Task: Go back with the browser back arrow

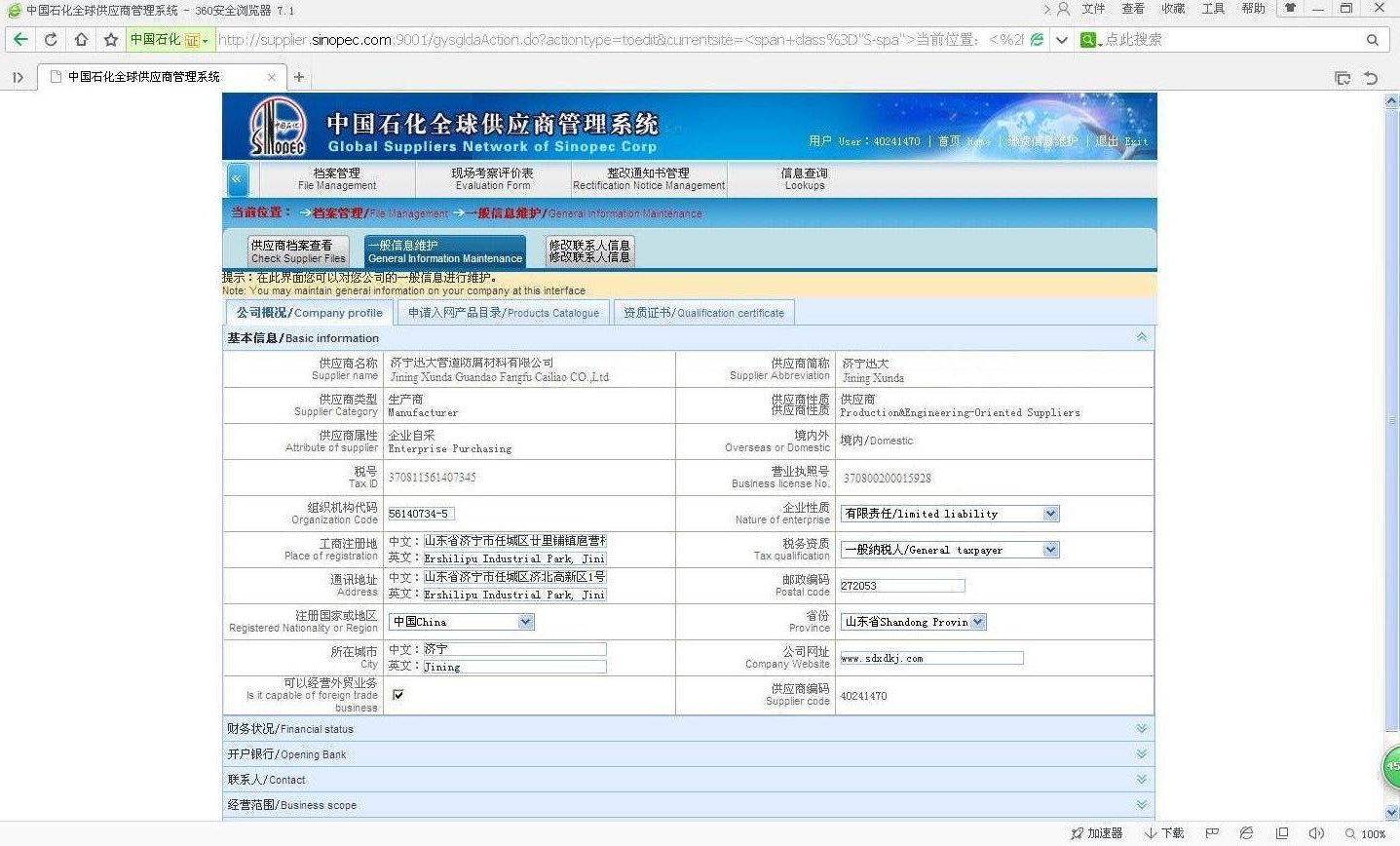Action: 20,40
